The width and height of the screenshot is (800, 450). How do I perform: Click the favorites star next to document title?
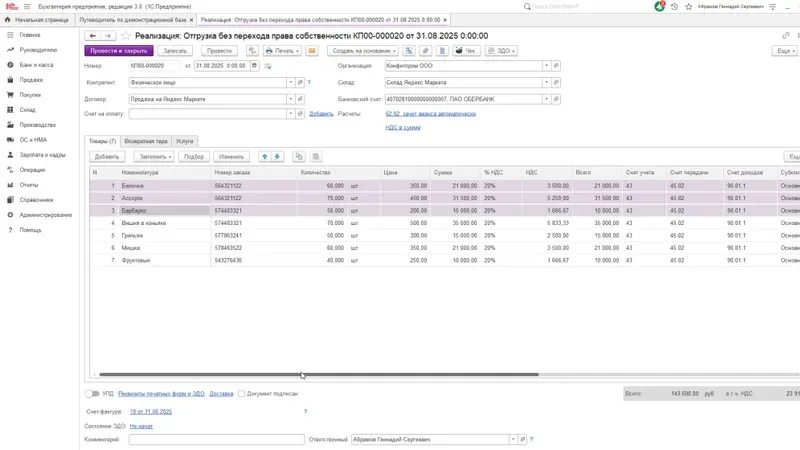pos(125,35)
